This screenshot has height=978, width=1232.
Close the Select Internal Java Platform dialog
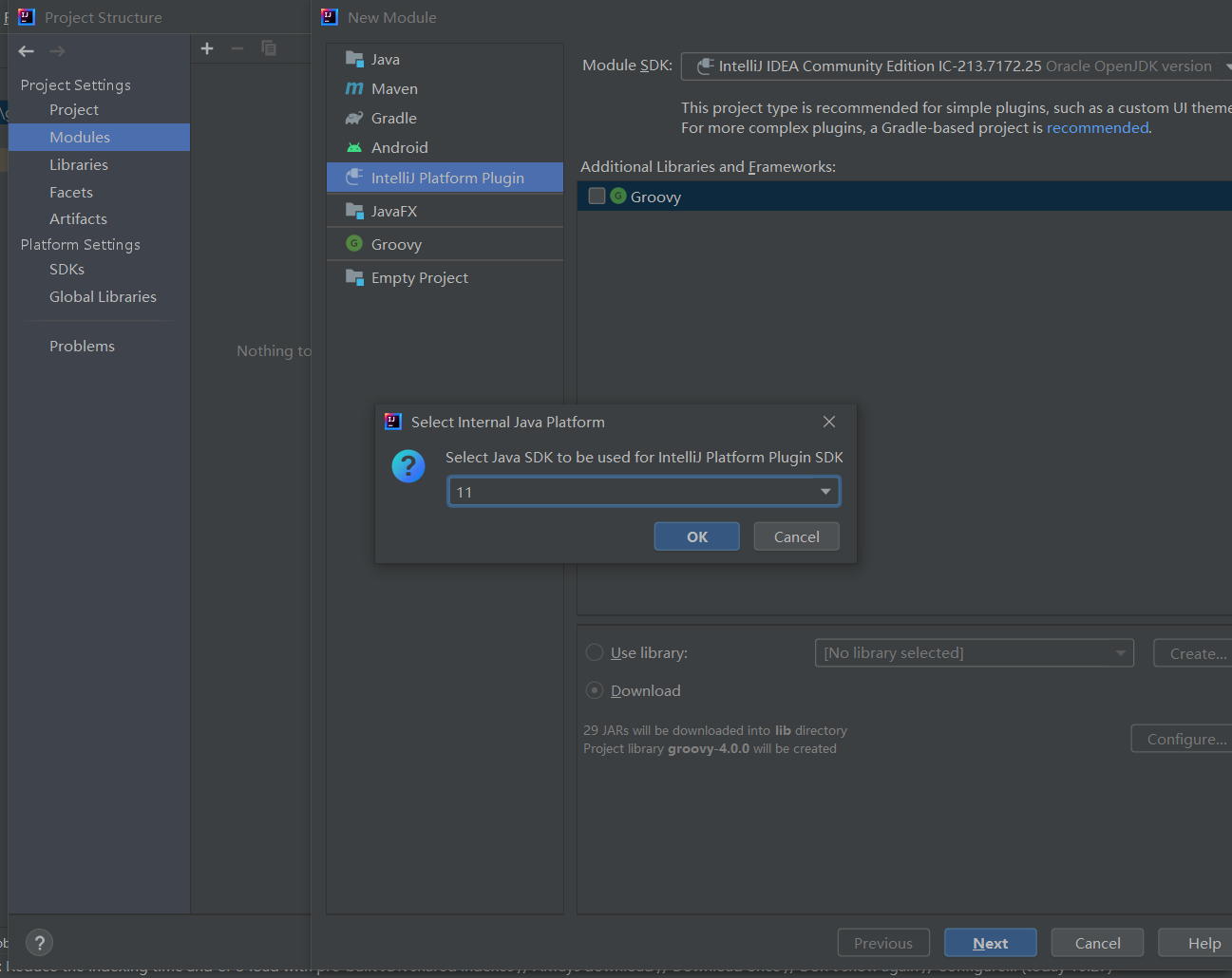click(829, 422)
